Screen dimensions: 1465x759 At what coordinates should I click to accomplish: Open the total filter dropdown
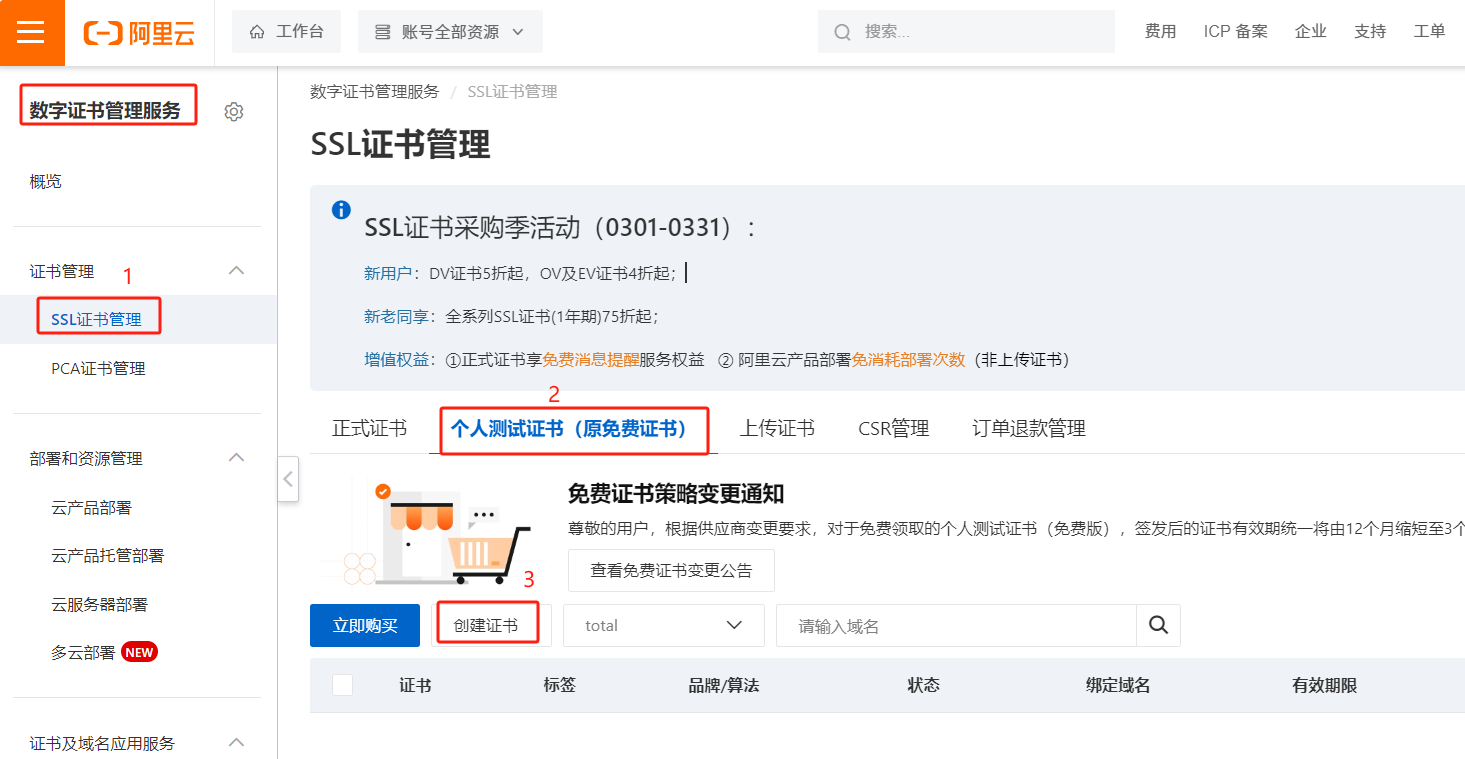tap(663, 625)
